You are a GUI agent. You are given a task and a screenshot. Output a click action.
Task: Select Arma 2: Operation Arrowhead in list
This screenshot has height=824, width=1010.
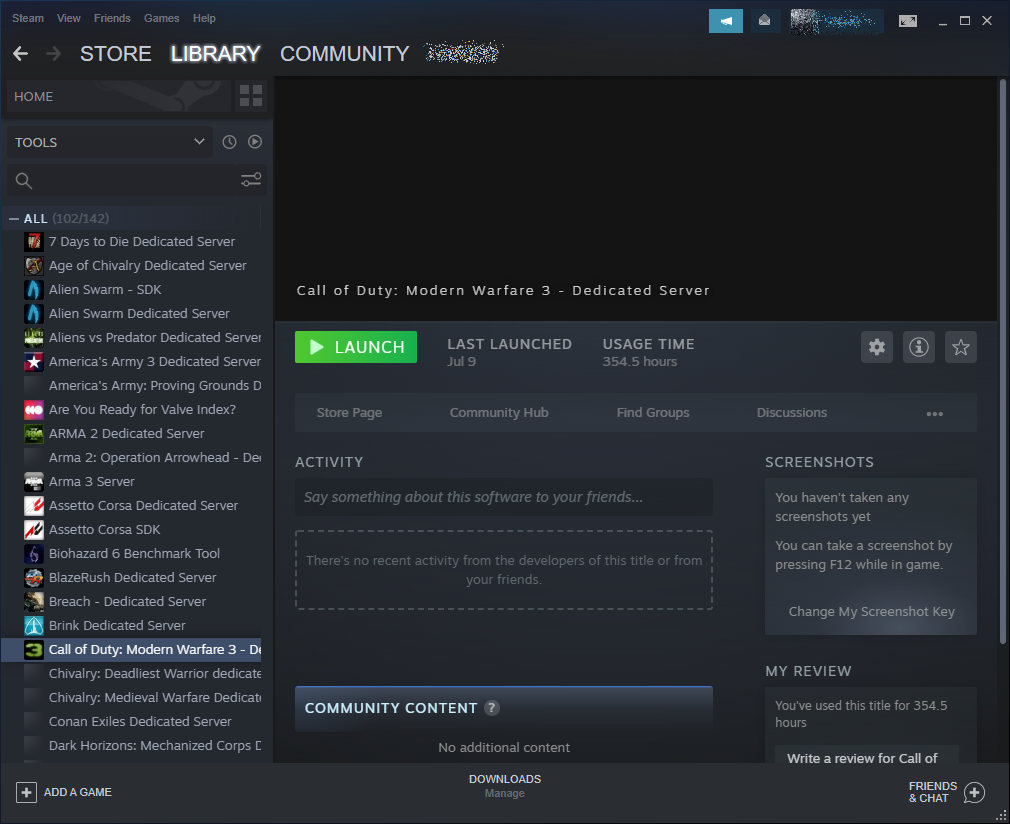pyautogui.click(x=155, y=457)
